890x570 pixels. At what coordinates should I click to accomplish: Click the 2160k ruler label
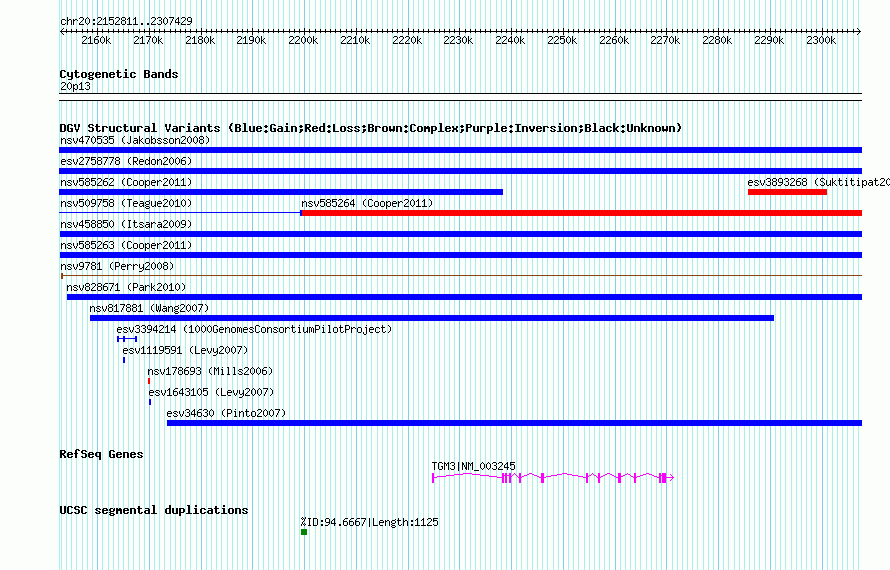(96, 40)
